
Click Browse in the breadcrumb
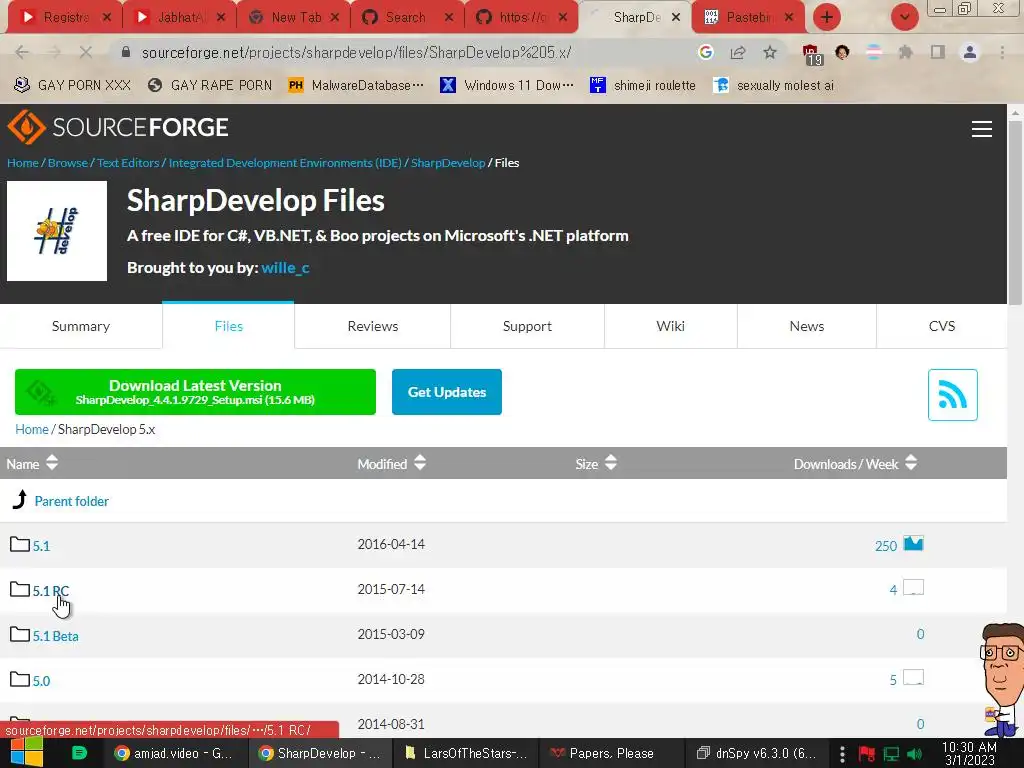[67, 163]
